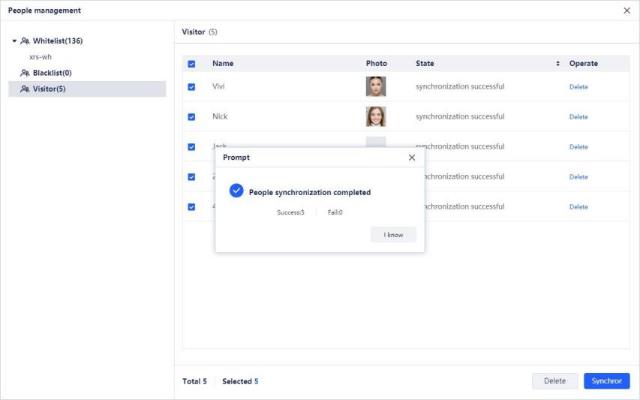The width and height of the screenshot is (640, 400).
Task: Click the Visitor group people icon
Action: point(25,89)
